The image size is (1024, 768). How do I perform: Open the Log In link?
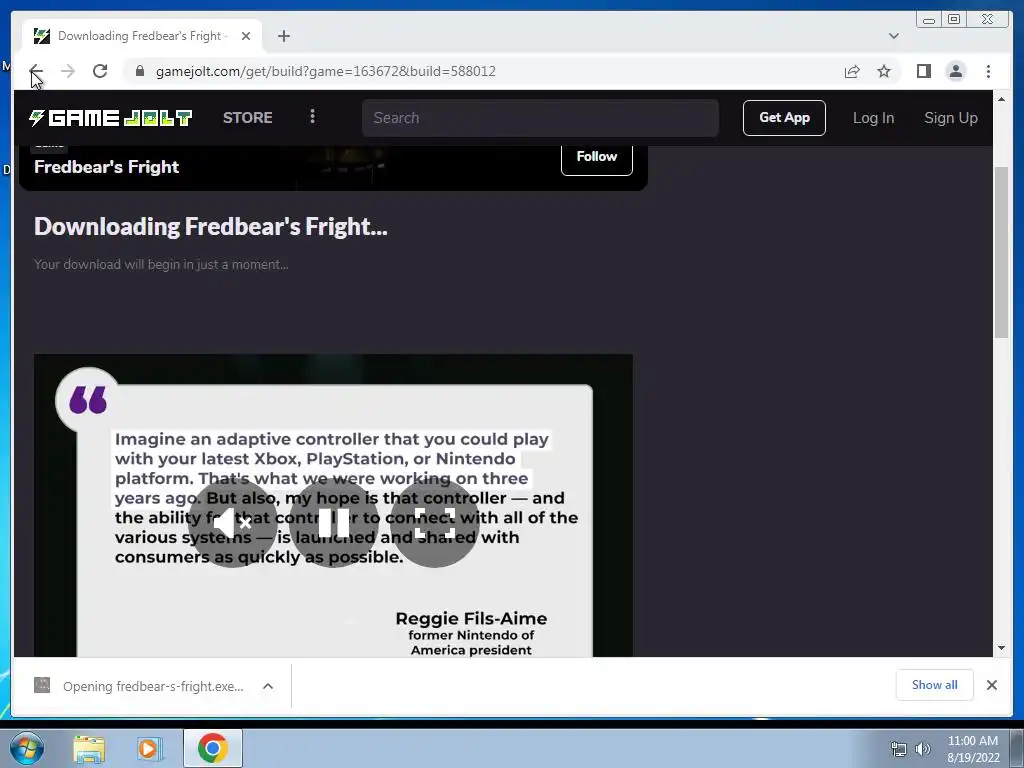tap(873, 118)
